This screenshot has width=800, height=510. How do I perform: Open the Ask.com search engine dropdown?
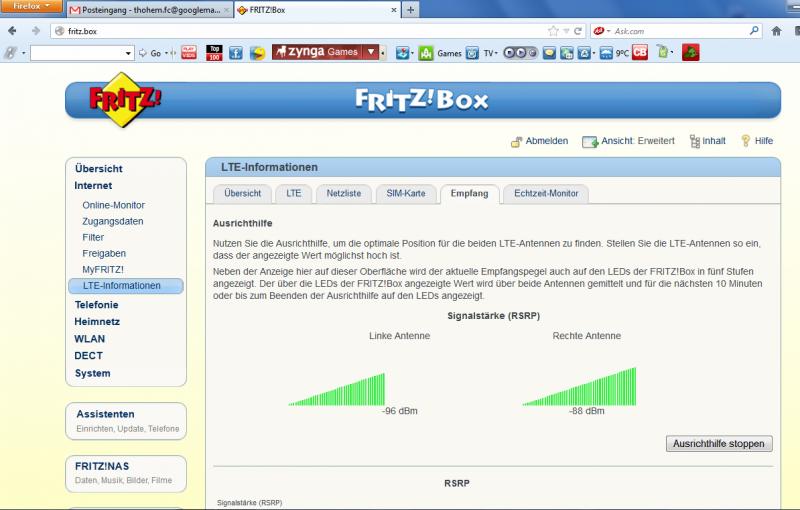point(608,31)
